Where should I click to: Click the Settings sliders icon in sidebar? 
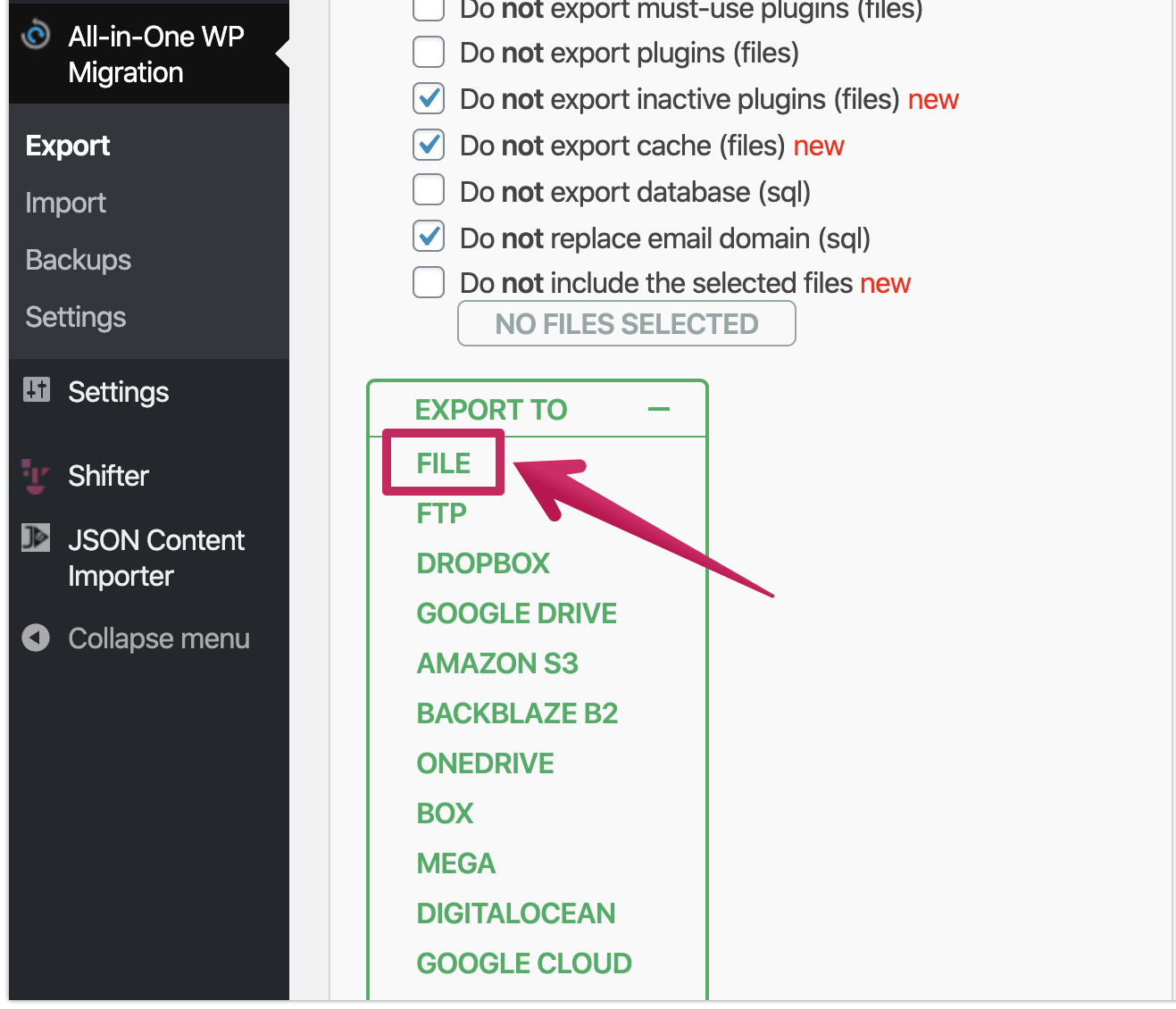[37, 389]
